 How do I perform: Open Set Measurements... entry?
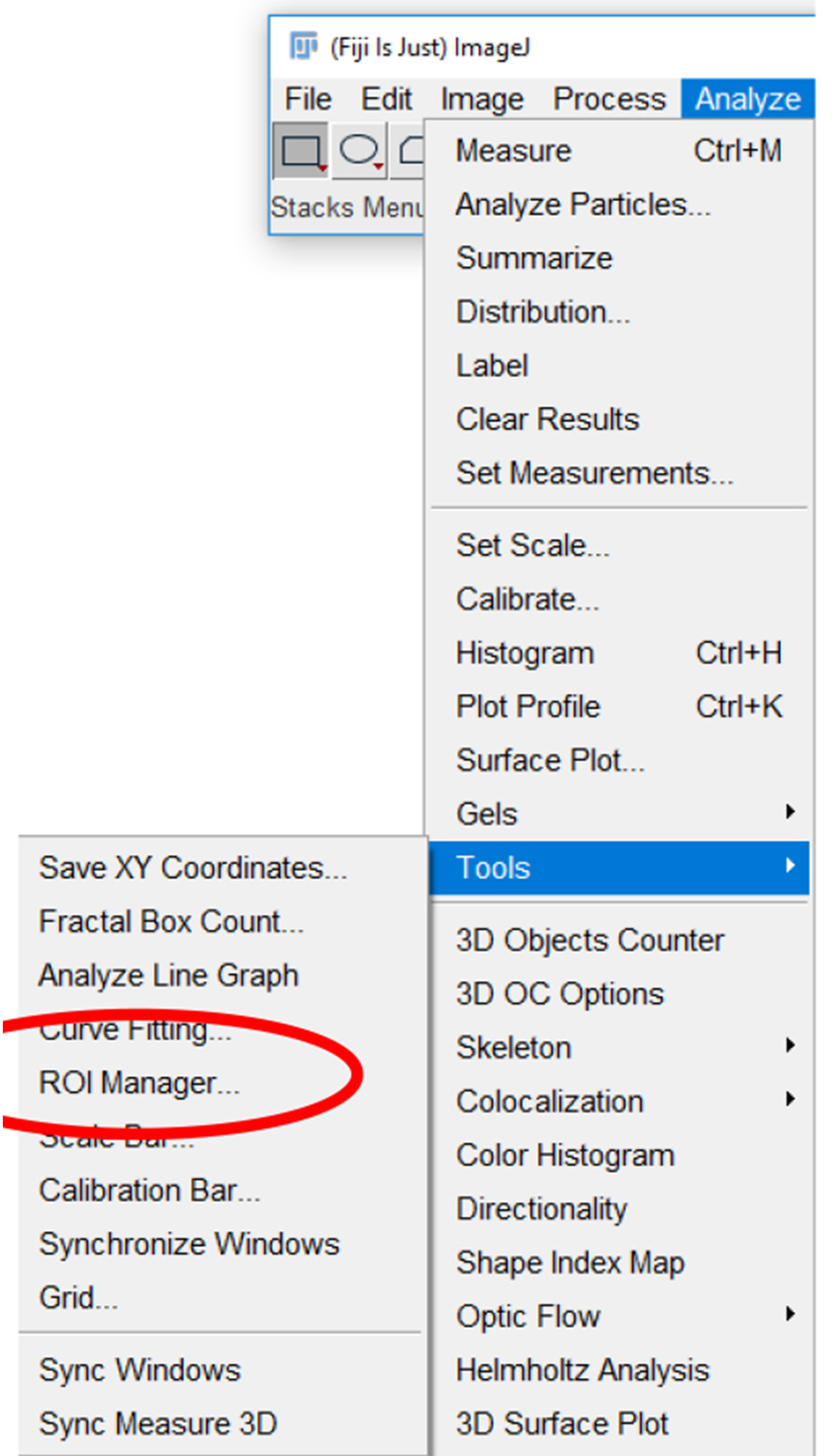619,473
